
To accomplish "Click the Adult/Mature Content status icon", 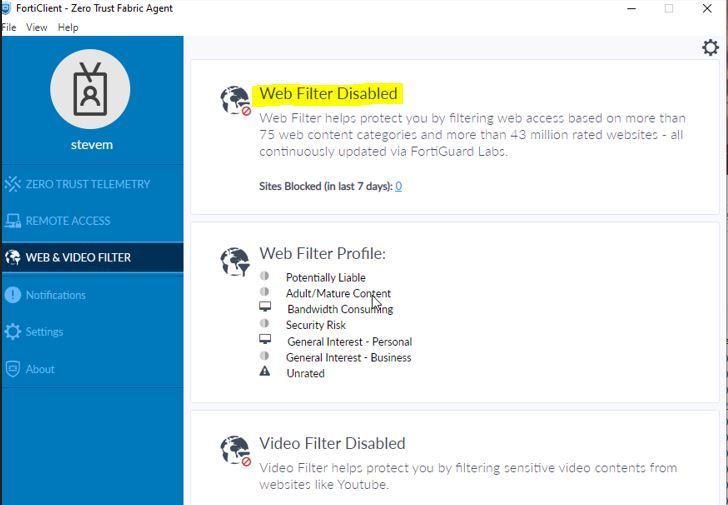I will (x=264, y=291).
